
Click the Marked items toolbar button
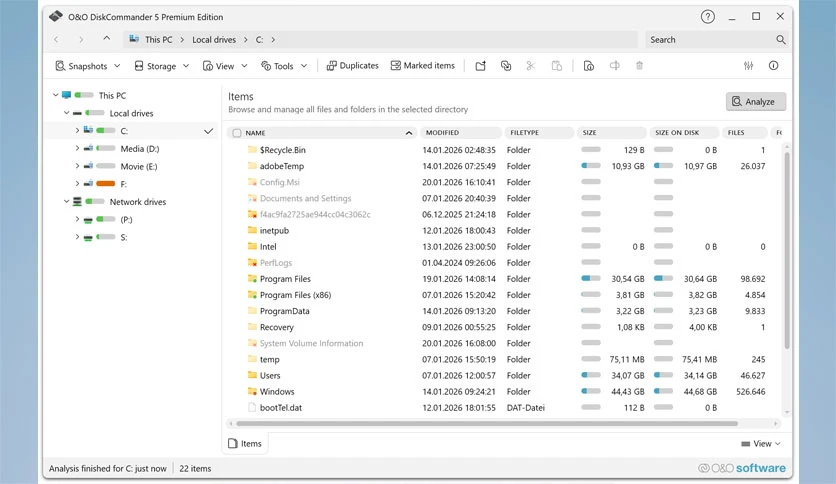(423, 66)
